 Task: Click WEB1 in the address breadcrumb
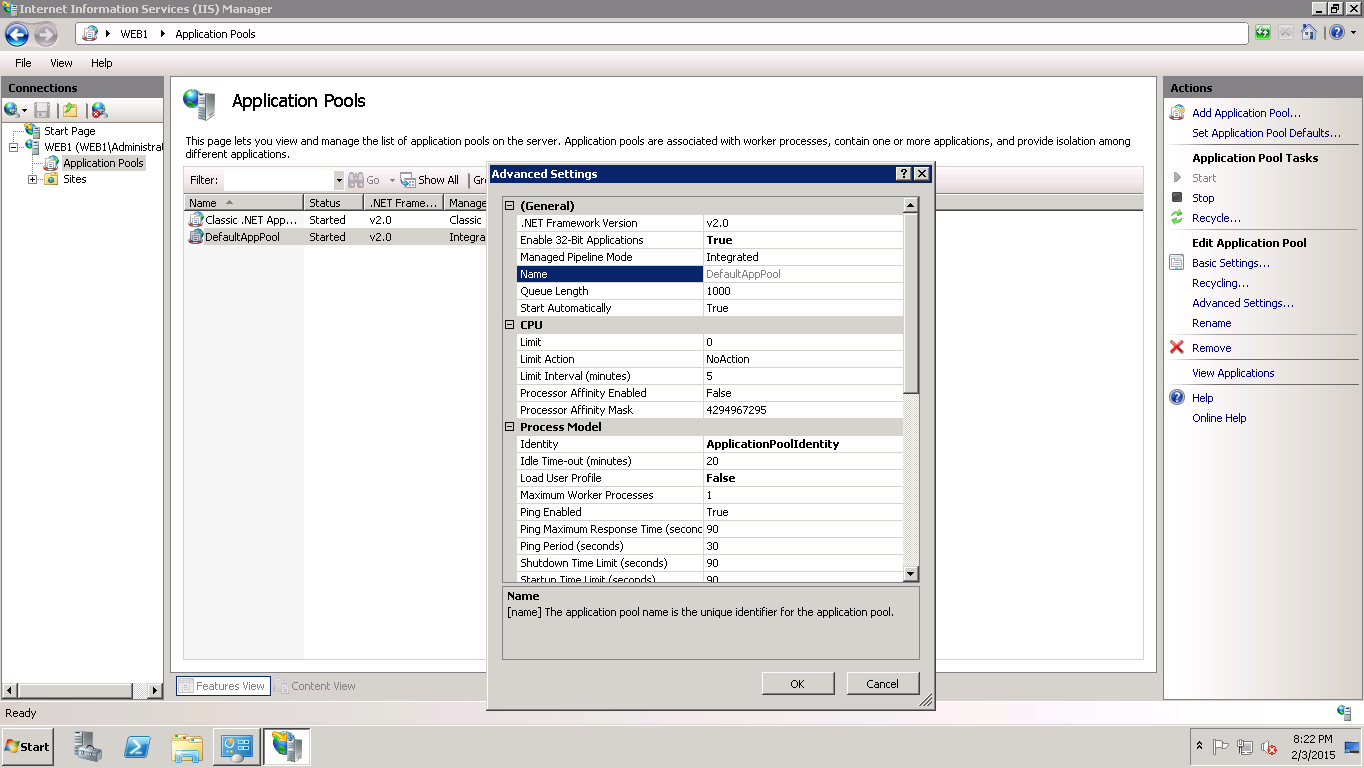pos(134,34)
